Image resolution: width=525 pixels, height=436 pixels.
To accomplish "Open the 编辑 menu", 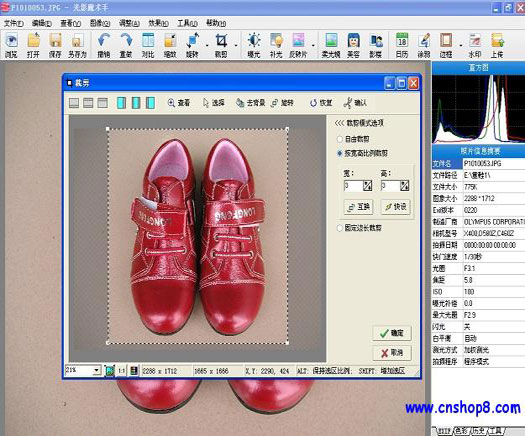I will point(42,23).
